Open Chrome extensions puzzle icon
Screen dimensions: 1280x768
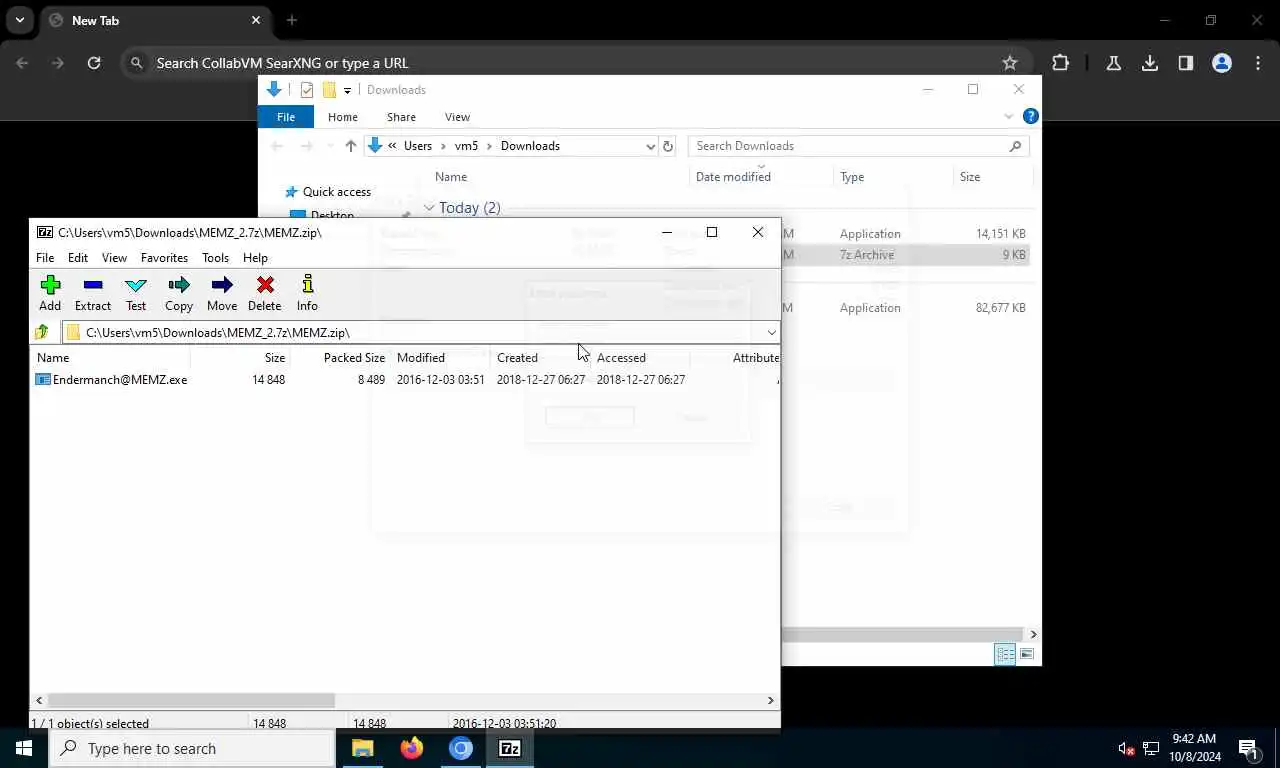(1061, 63)
